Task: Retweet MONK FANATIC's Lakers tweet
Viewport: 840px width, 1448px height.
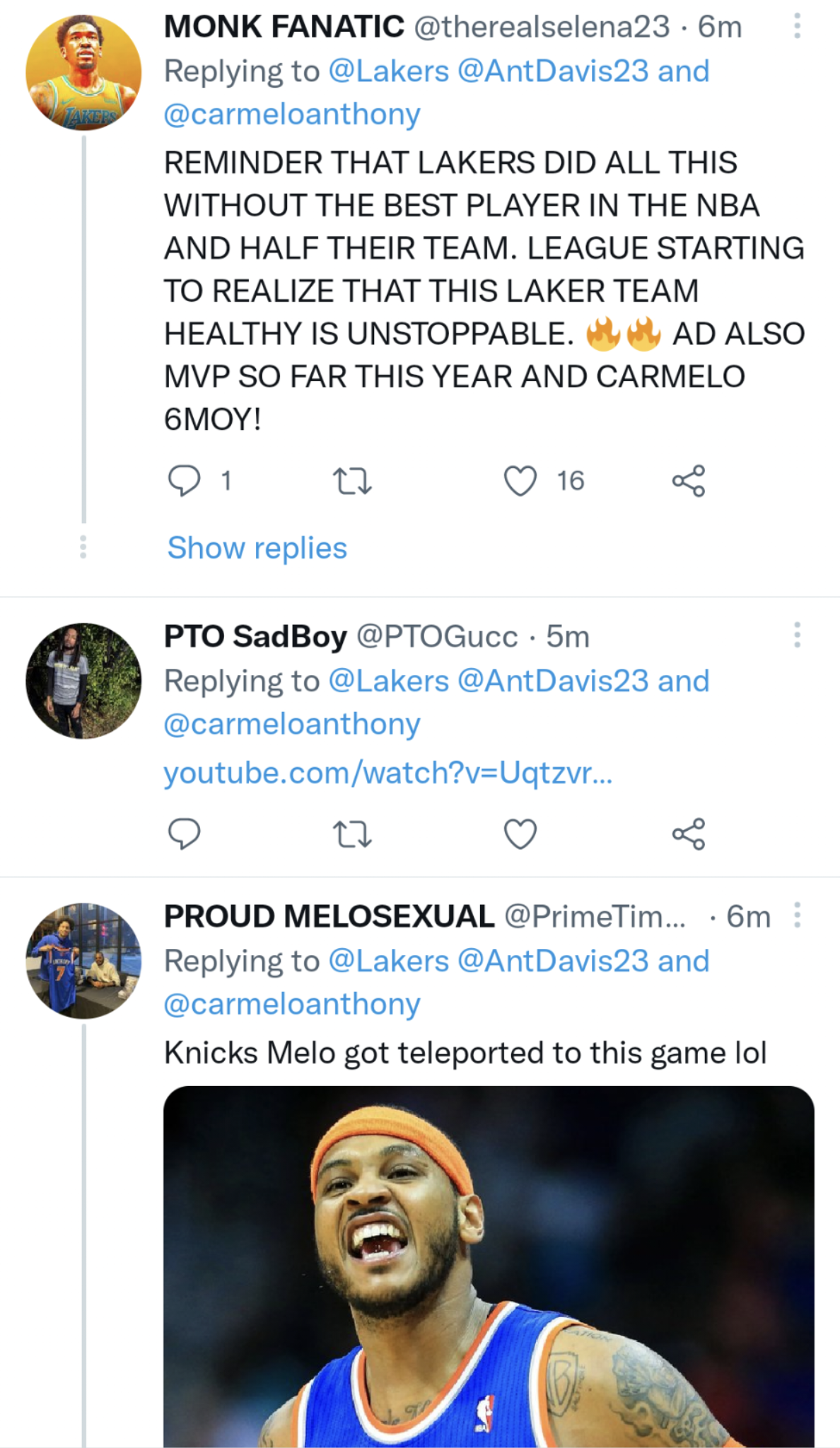Action: tap(352, 481)
